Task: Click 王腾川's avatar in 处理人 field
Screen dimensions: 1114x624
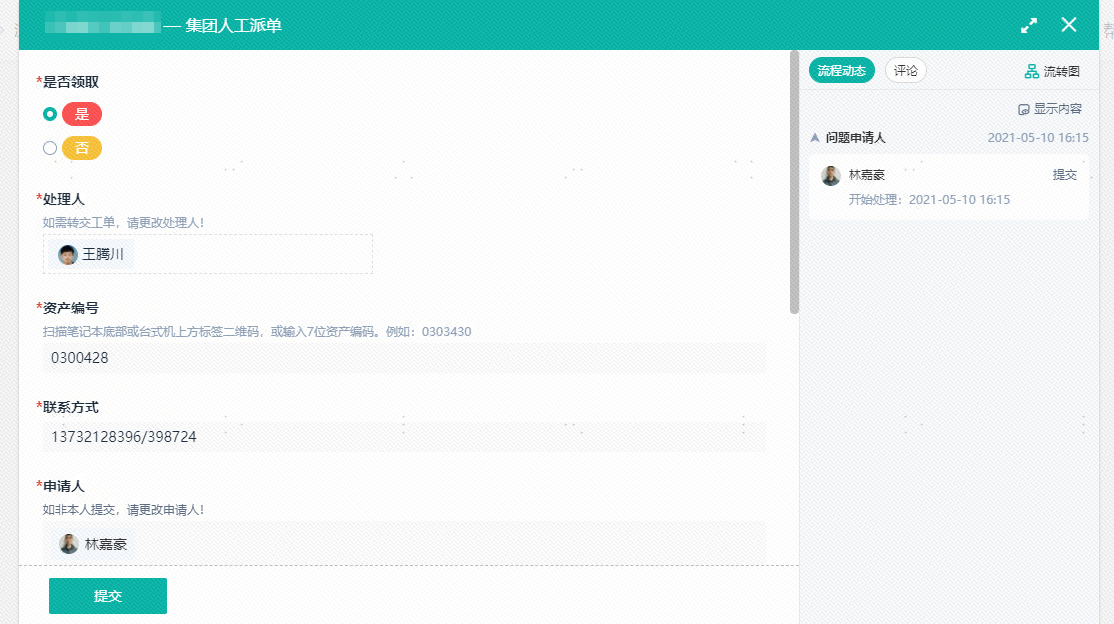Action: [x=68, y=255]
